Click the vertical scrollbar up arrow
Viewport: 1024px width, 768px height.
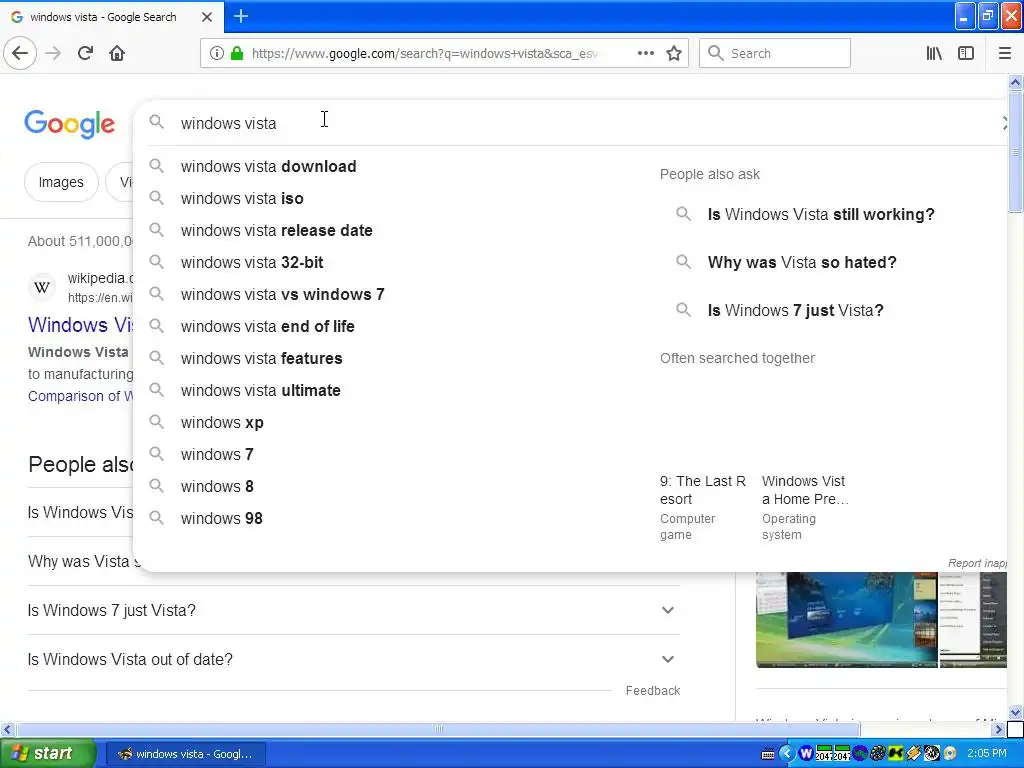(x=1015, y=82)
